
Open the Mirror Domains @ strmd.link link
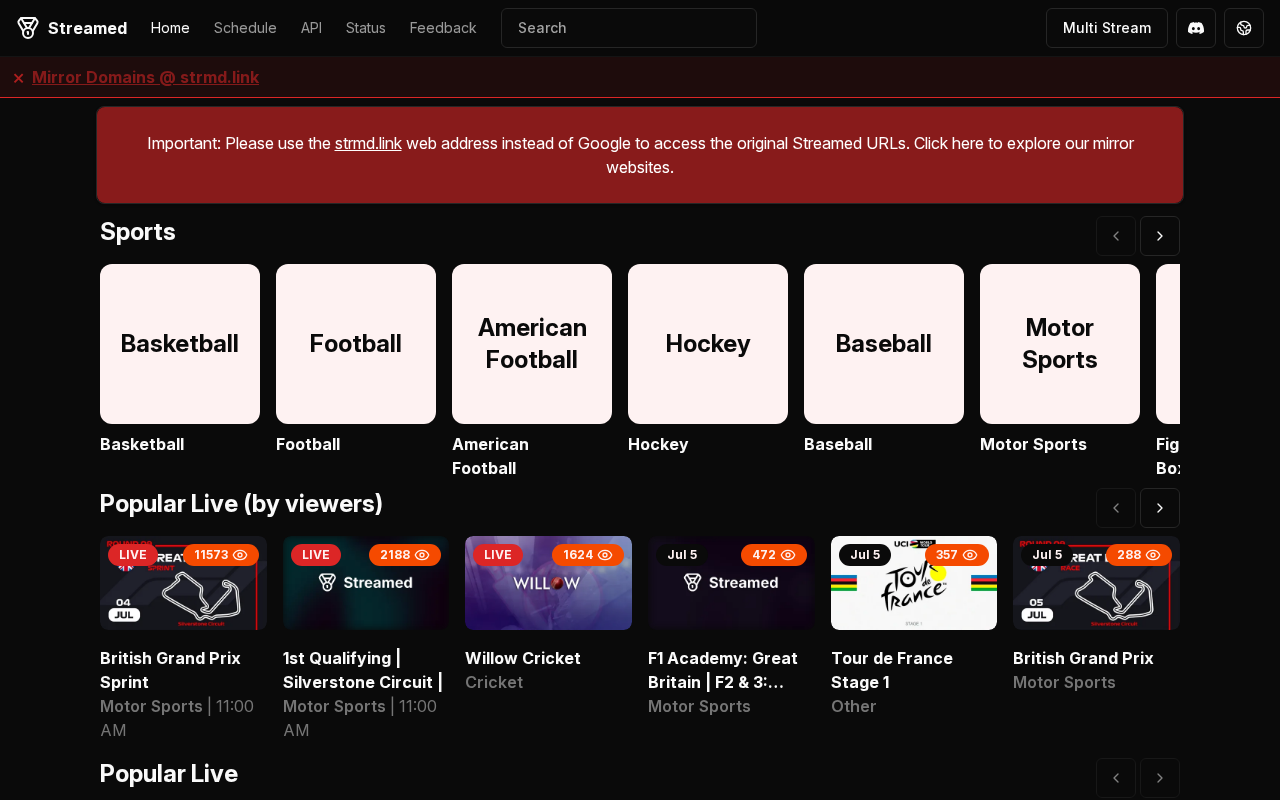pos(145,77)
